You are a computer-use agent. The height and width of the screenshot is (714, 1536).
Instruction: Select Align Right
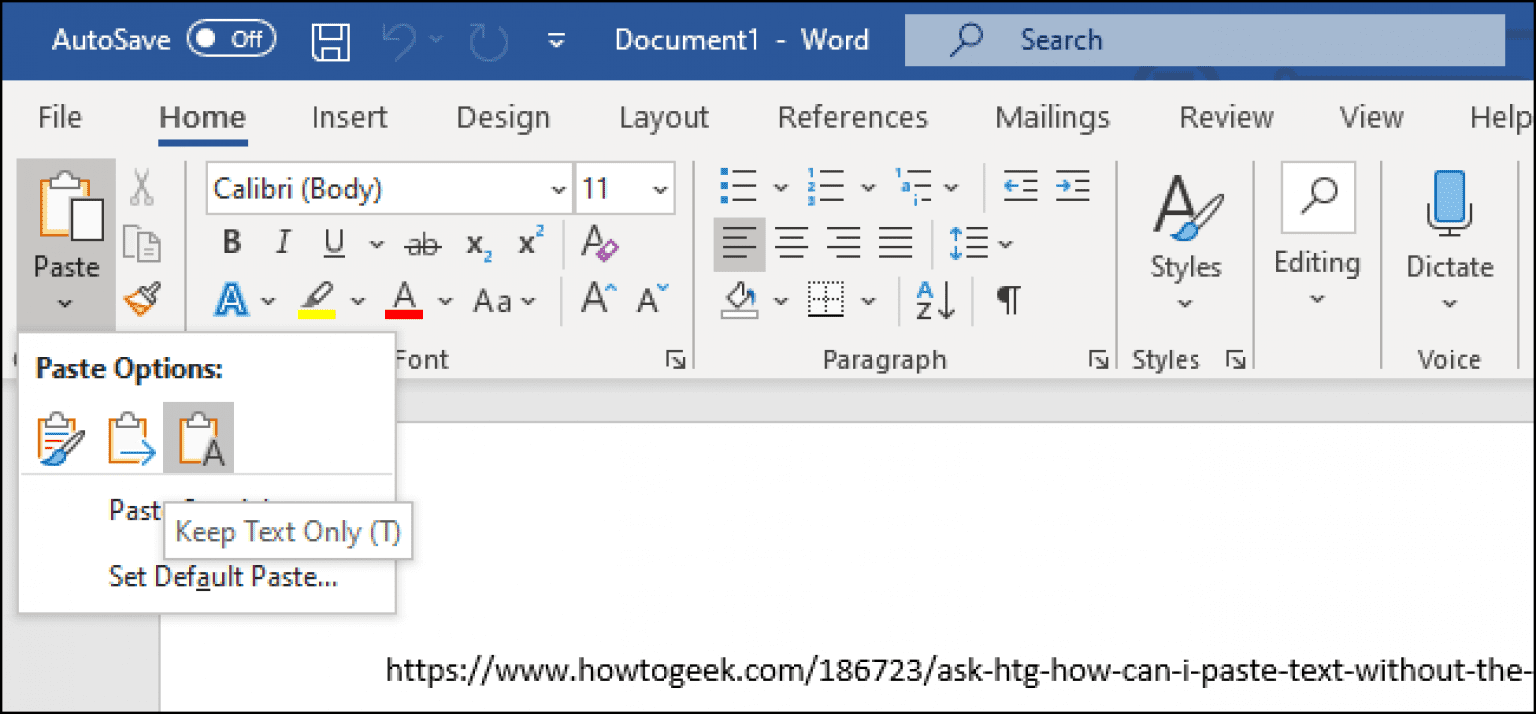tap(844, 243)
